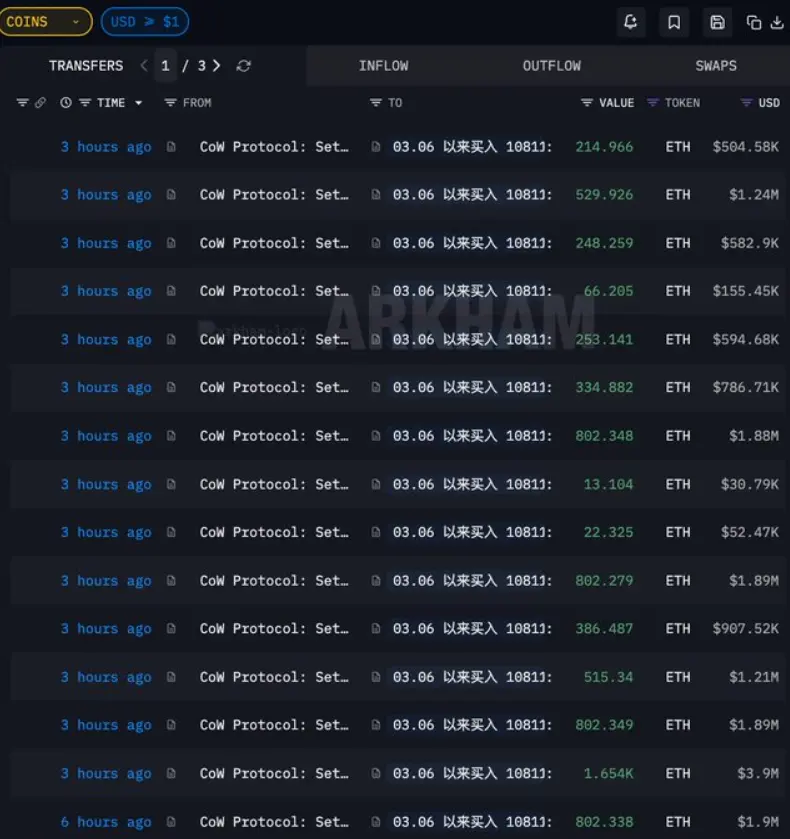Click the $30.79K USD amount

(x=750, y=484)
